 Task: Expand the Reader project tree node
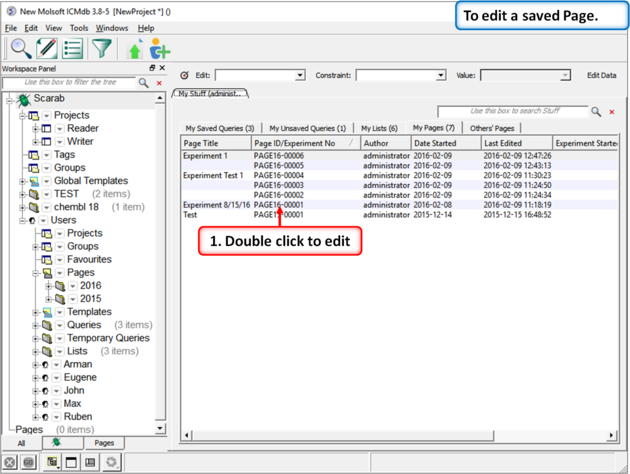(x=35, y=129)
